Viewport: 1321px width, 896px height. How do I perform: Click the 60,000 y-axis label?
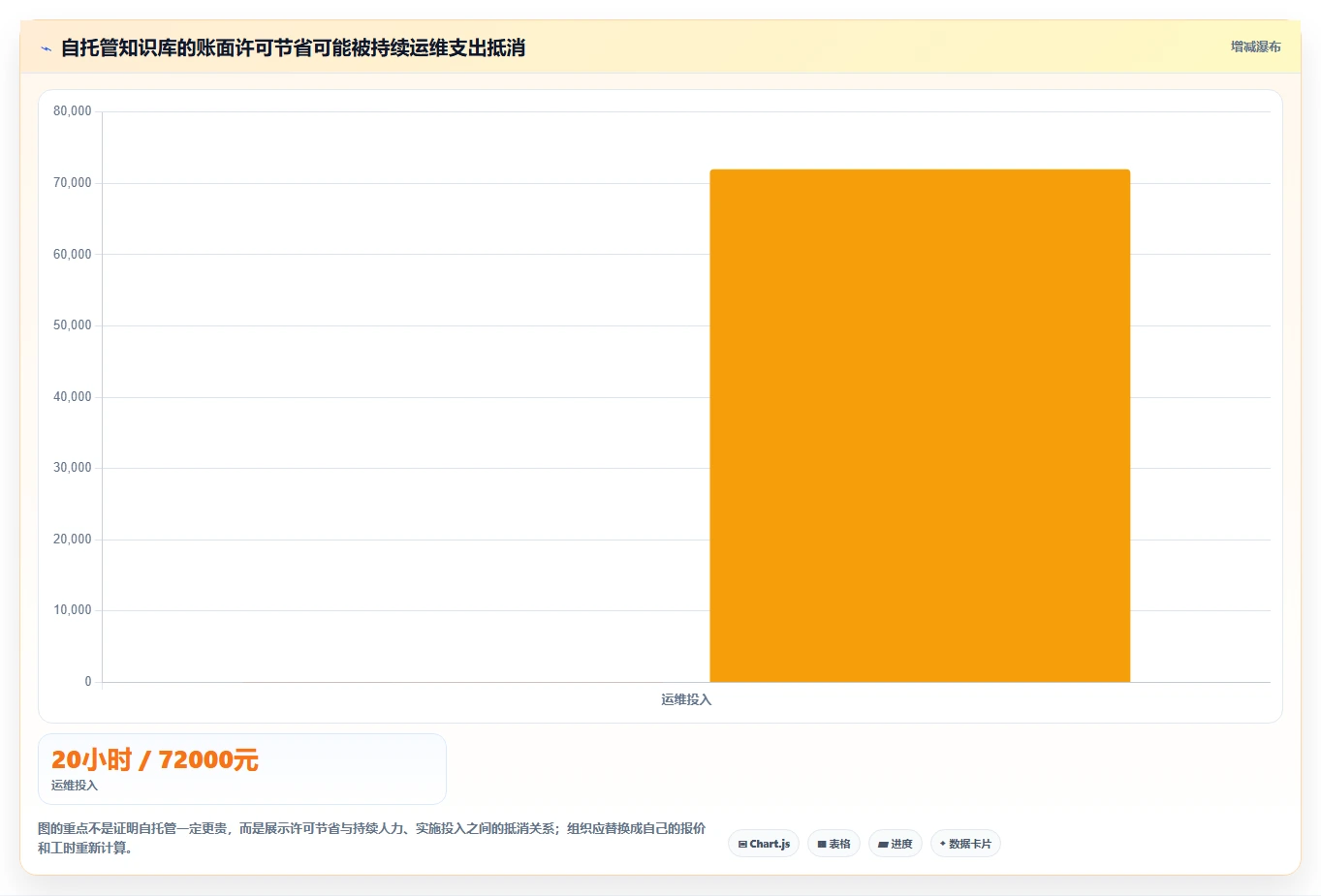[x=73, y=255]
